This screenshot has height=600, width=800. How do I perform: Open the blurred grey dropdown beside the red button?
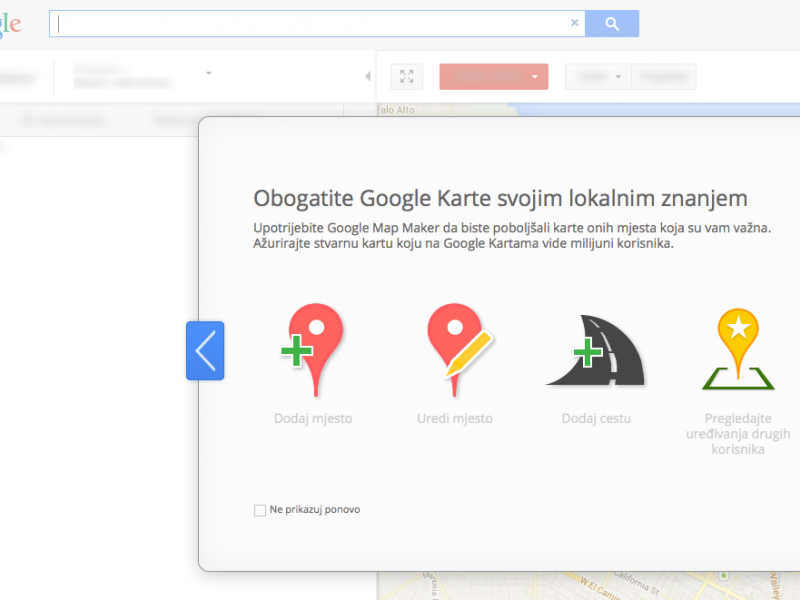pos(598,77)
